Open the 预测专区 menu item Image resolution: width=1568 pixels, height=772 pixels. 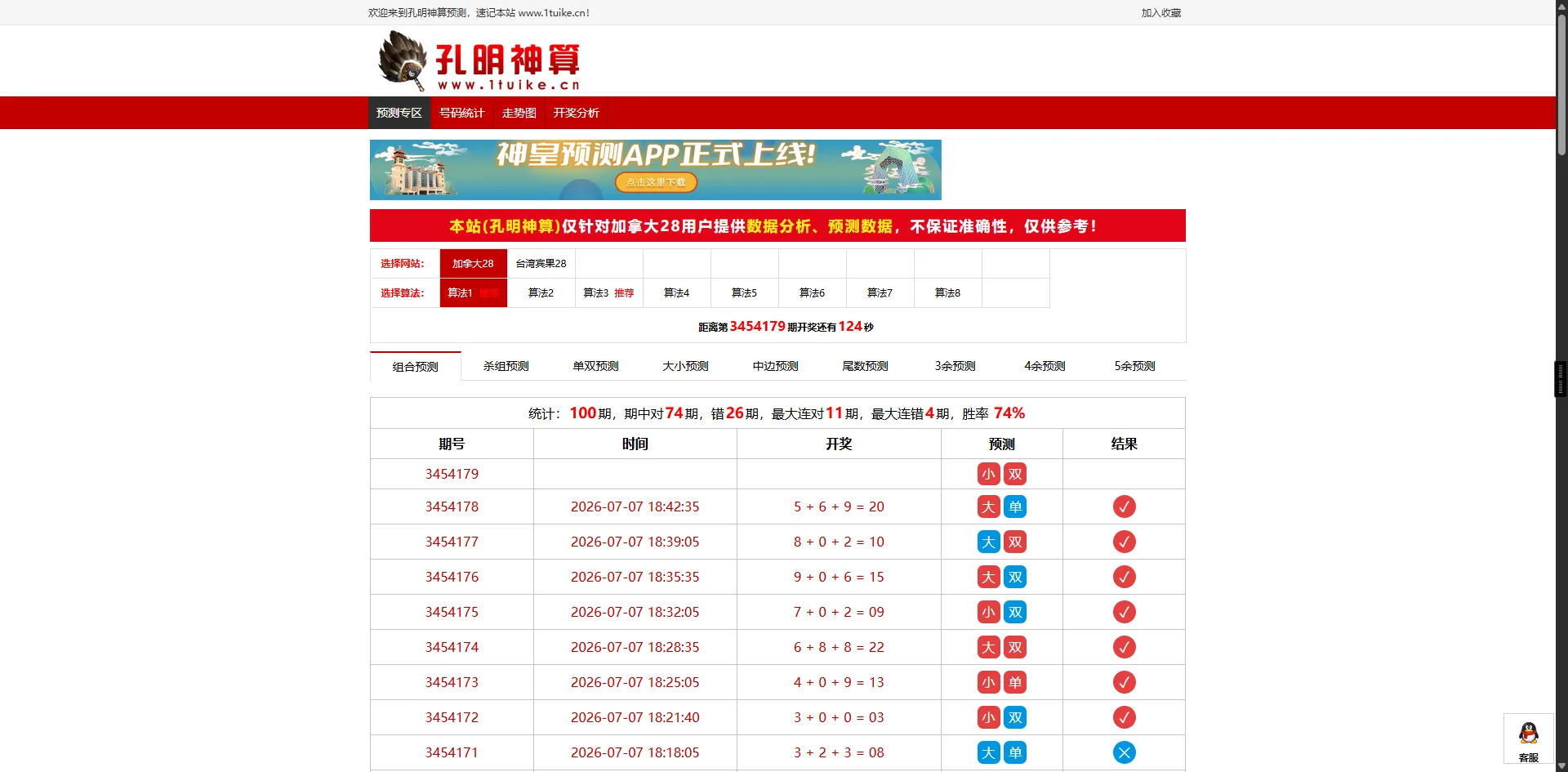click(399, 113)
